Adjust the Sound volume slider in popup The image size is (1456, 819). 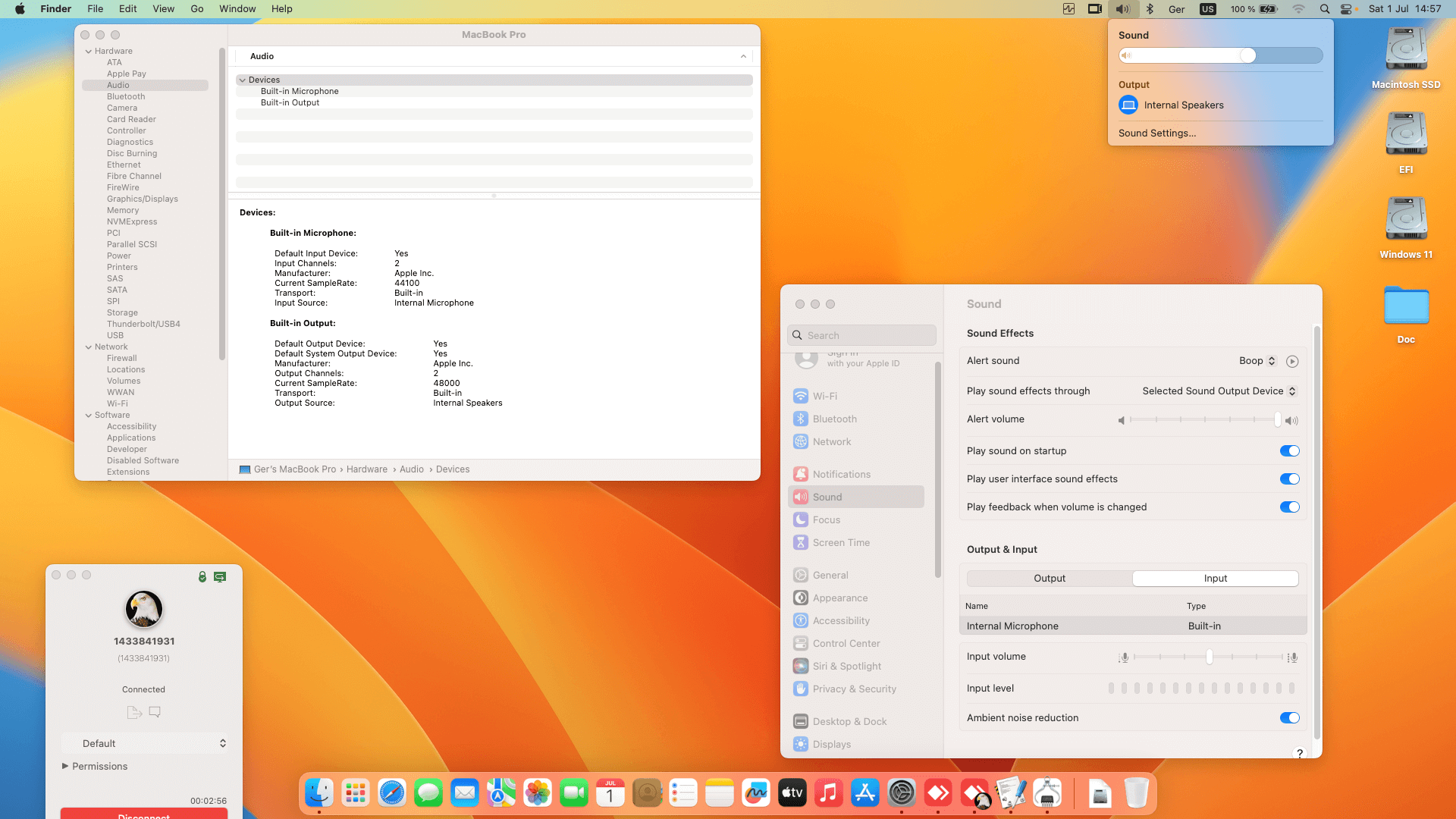coord(1220,55)
